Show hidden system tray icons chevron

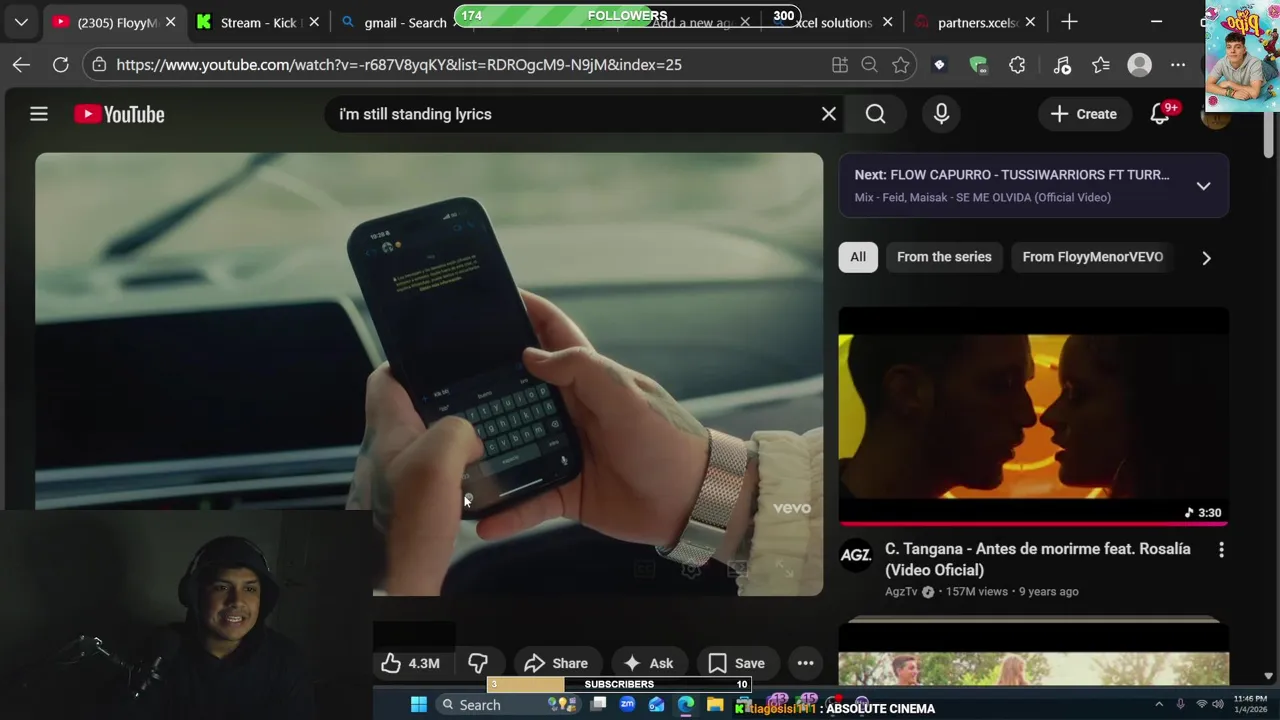pos(1159,705)
